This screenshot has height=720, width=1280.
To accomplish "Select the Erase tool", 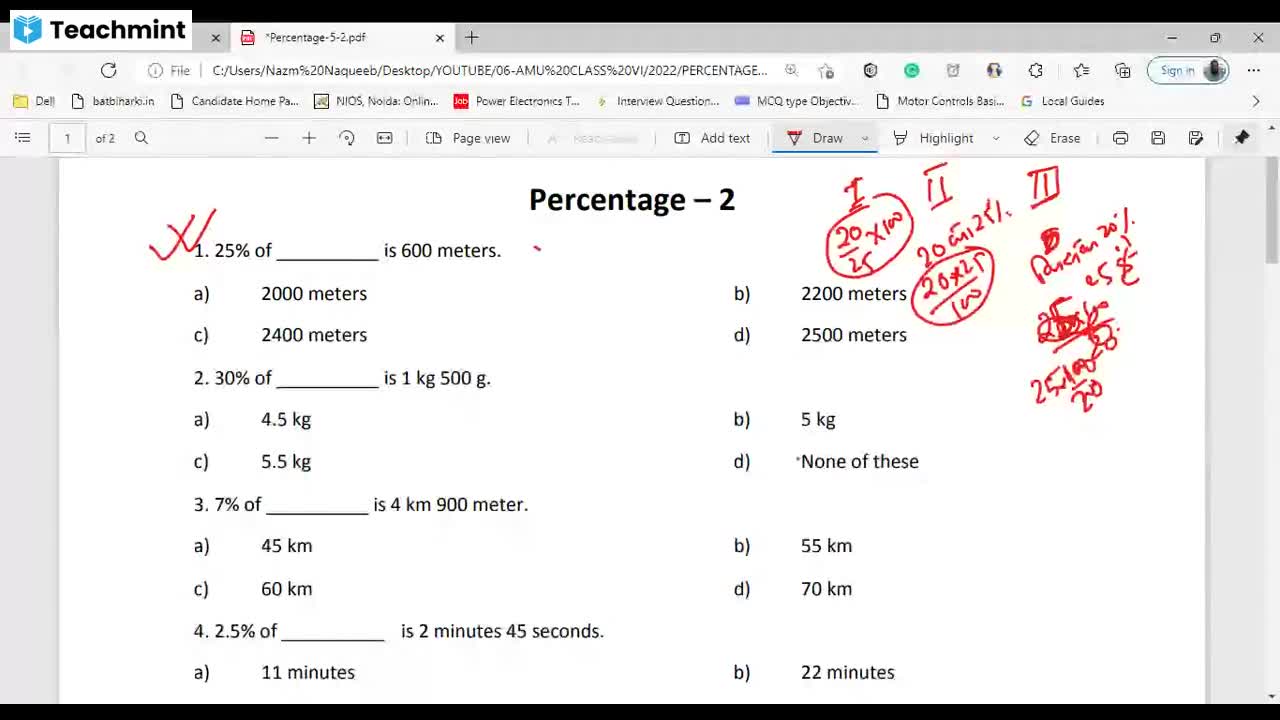I will tap(1052, 138).
